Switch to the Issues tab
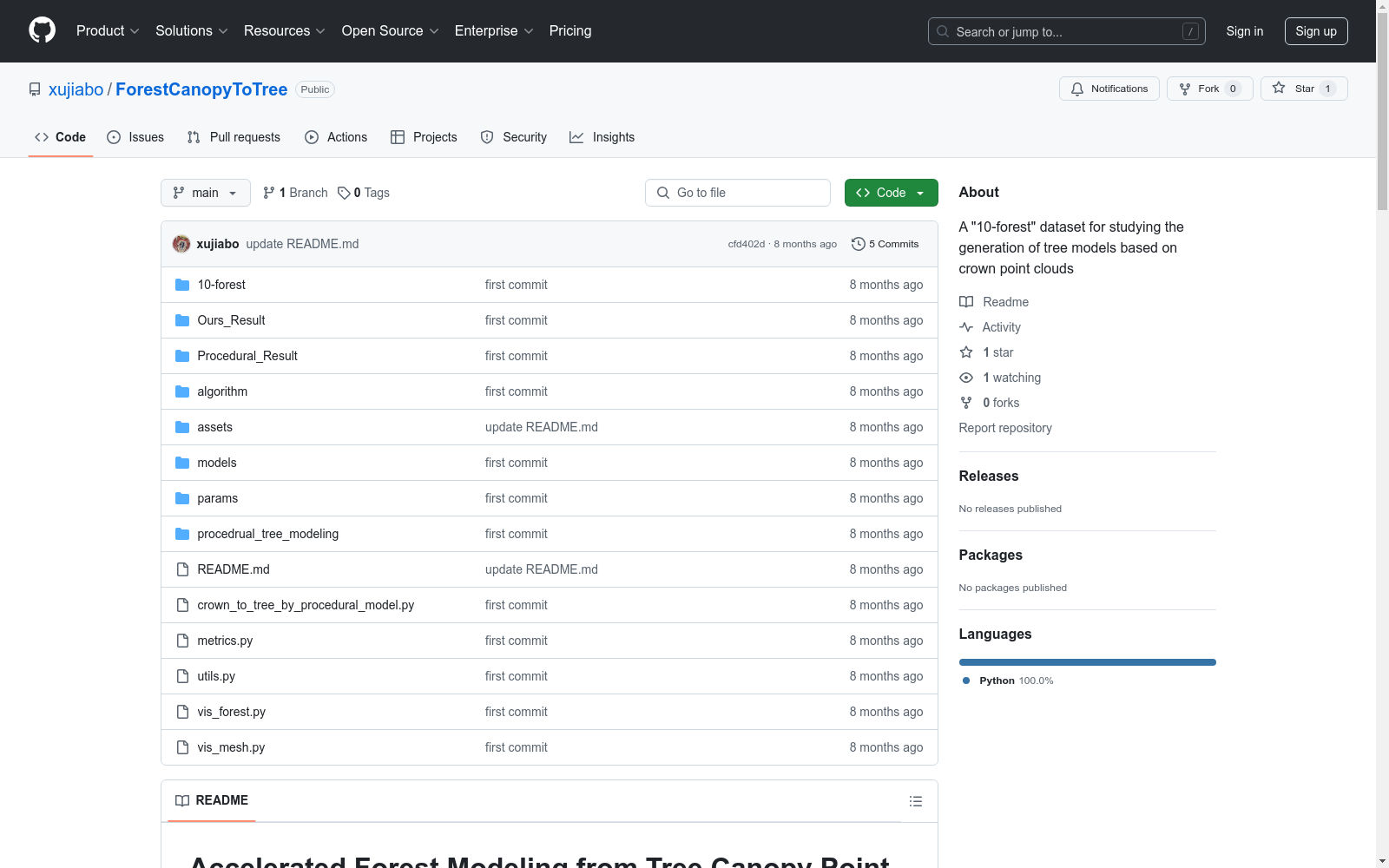 pos(135,137)
